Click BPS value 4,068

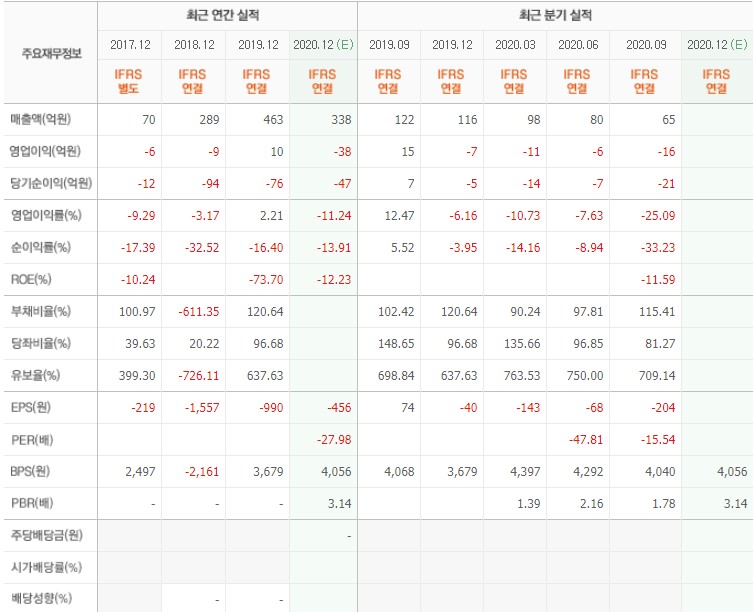[x=399, y=472]
